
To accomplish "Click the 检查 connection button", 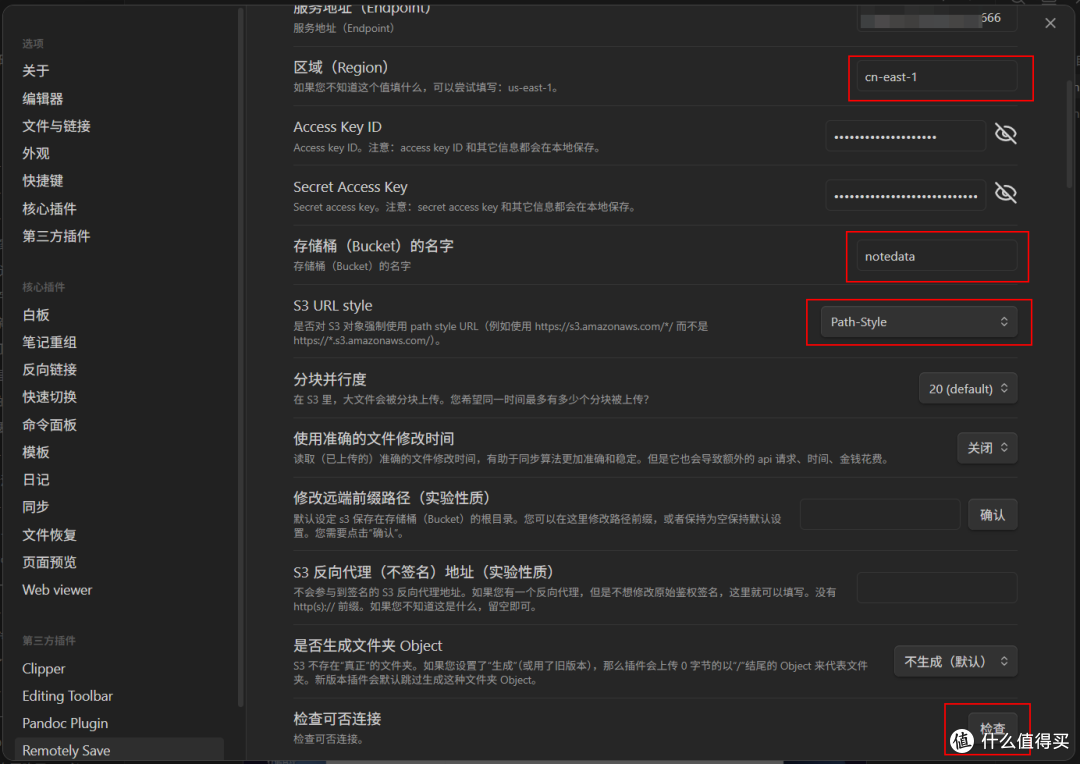I will 992,728.
